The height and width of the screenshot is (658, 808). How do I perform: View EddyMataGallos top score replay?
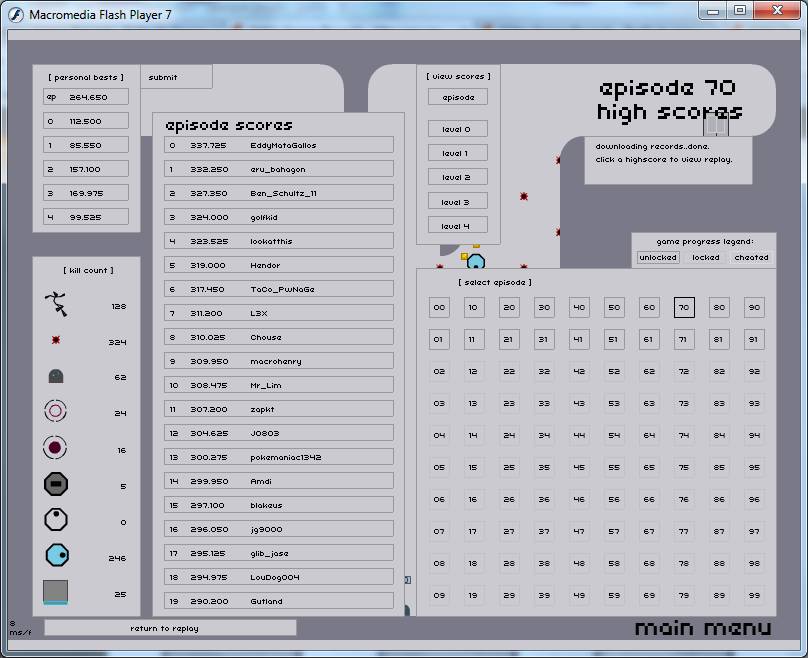point(279,145)
